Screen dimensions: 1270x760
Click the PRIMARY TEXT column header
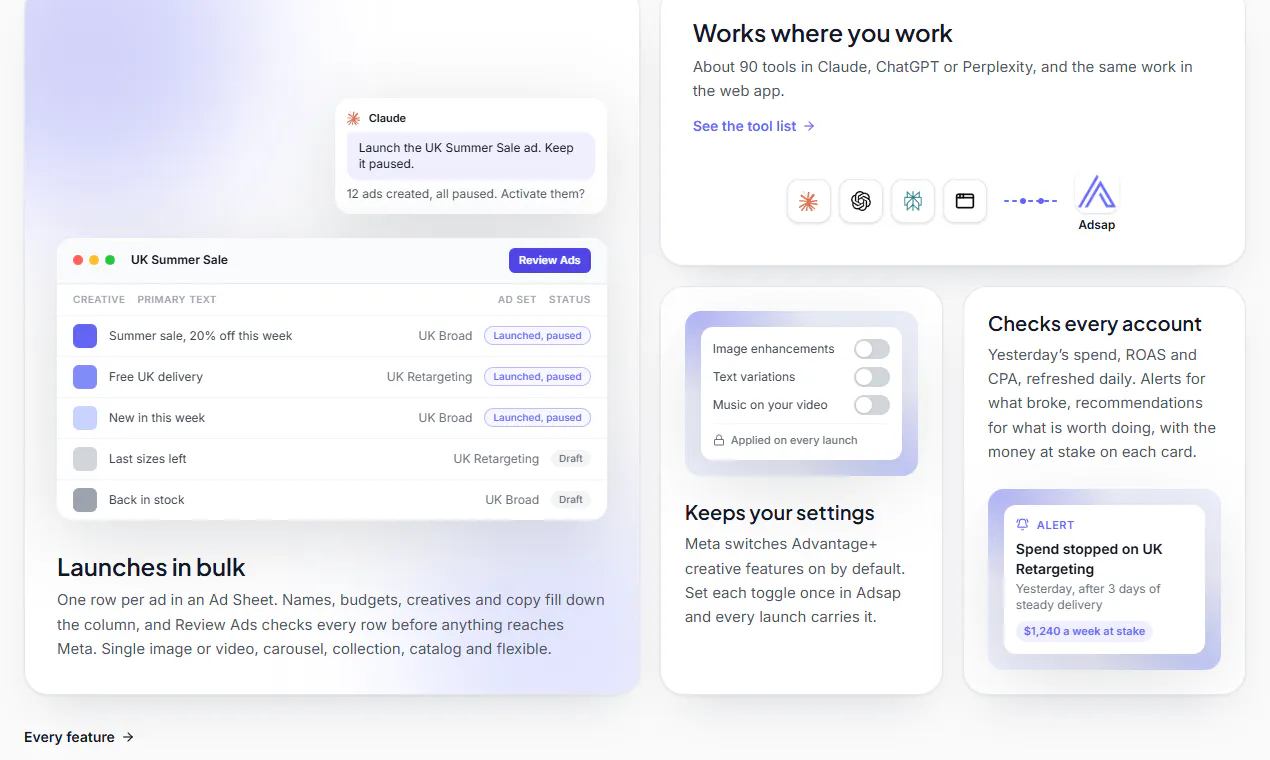pos(177,299)
